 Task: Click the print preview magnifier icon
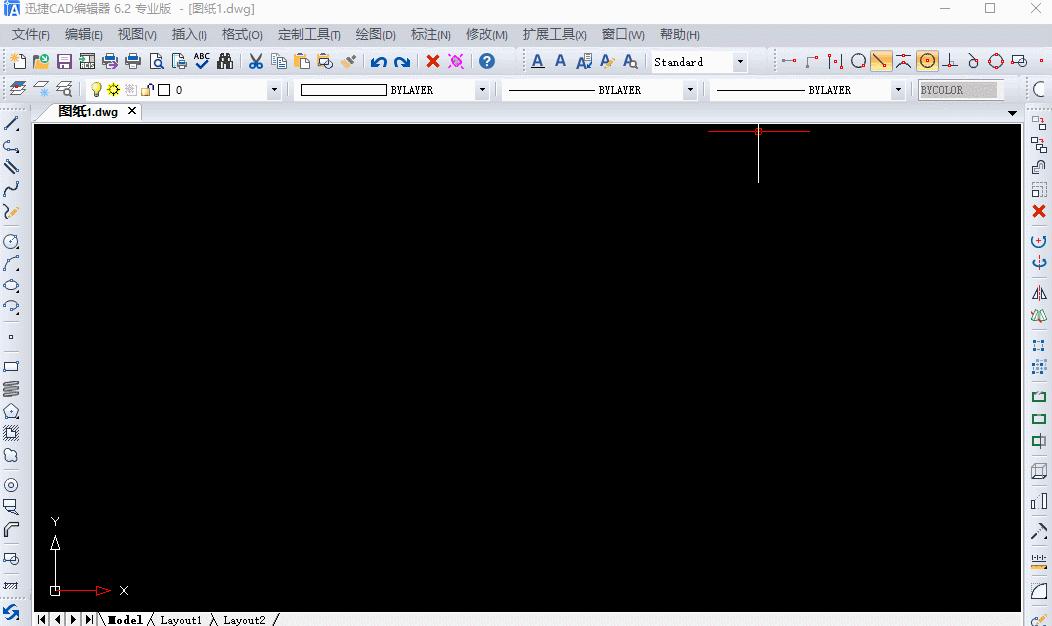(x=156, y=62)
